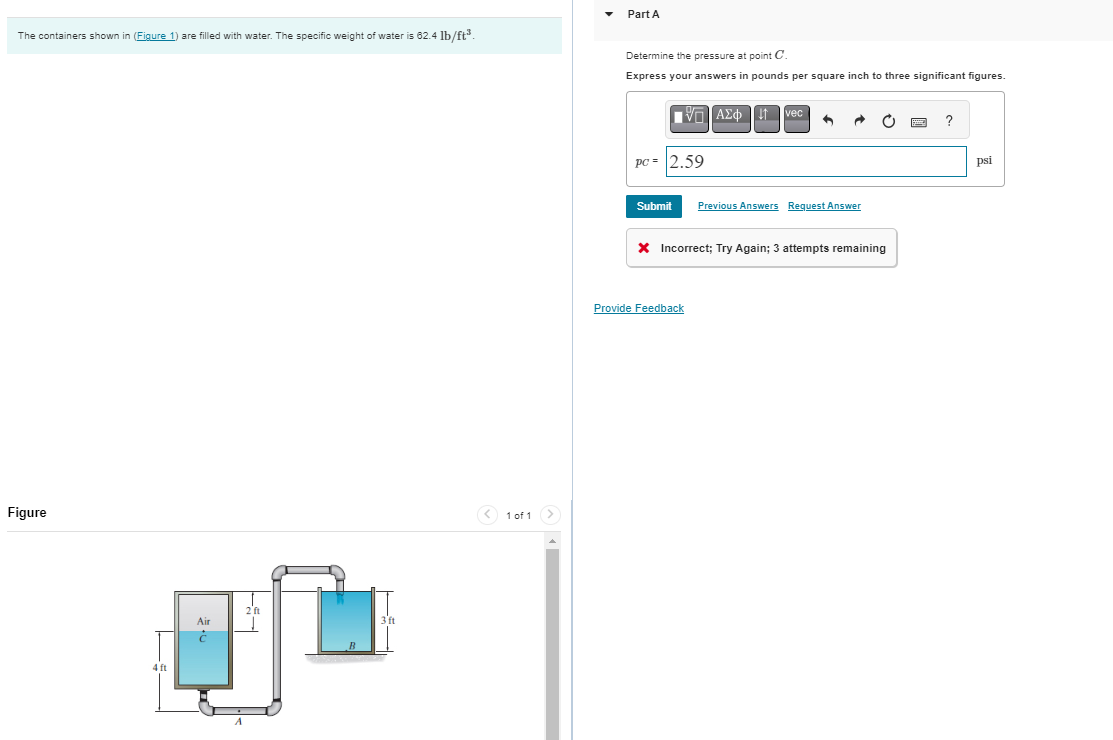Reset the answer with the circular arrow icon
The width and height of the screenshot is (1113, 740).
point(888,119)
